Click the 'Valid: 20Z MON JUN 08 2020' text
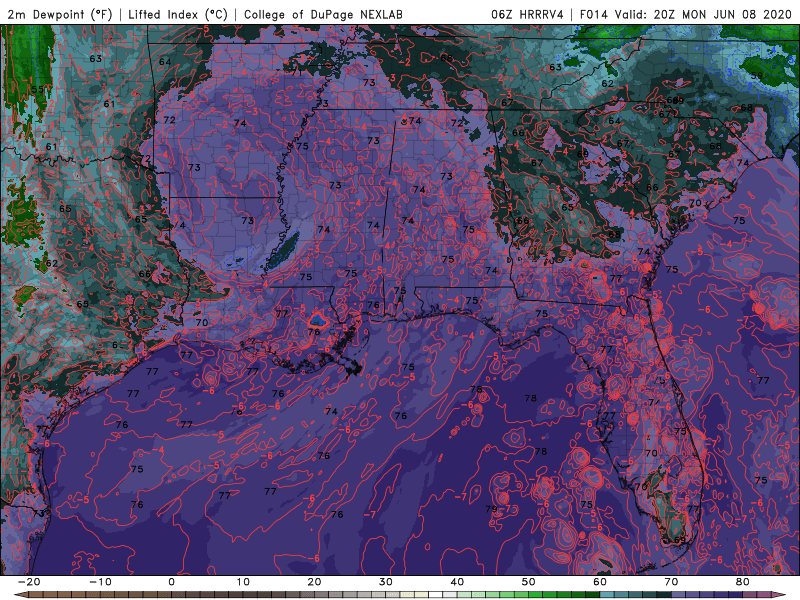The height and width of the screenshot is (600, 800). (x=703, y=14)
